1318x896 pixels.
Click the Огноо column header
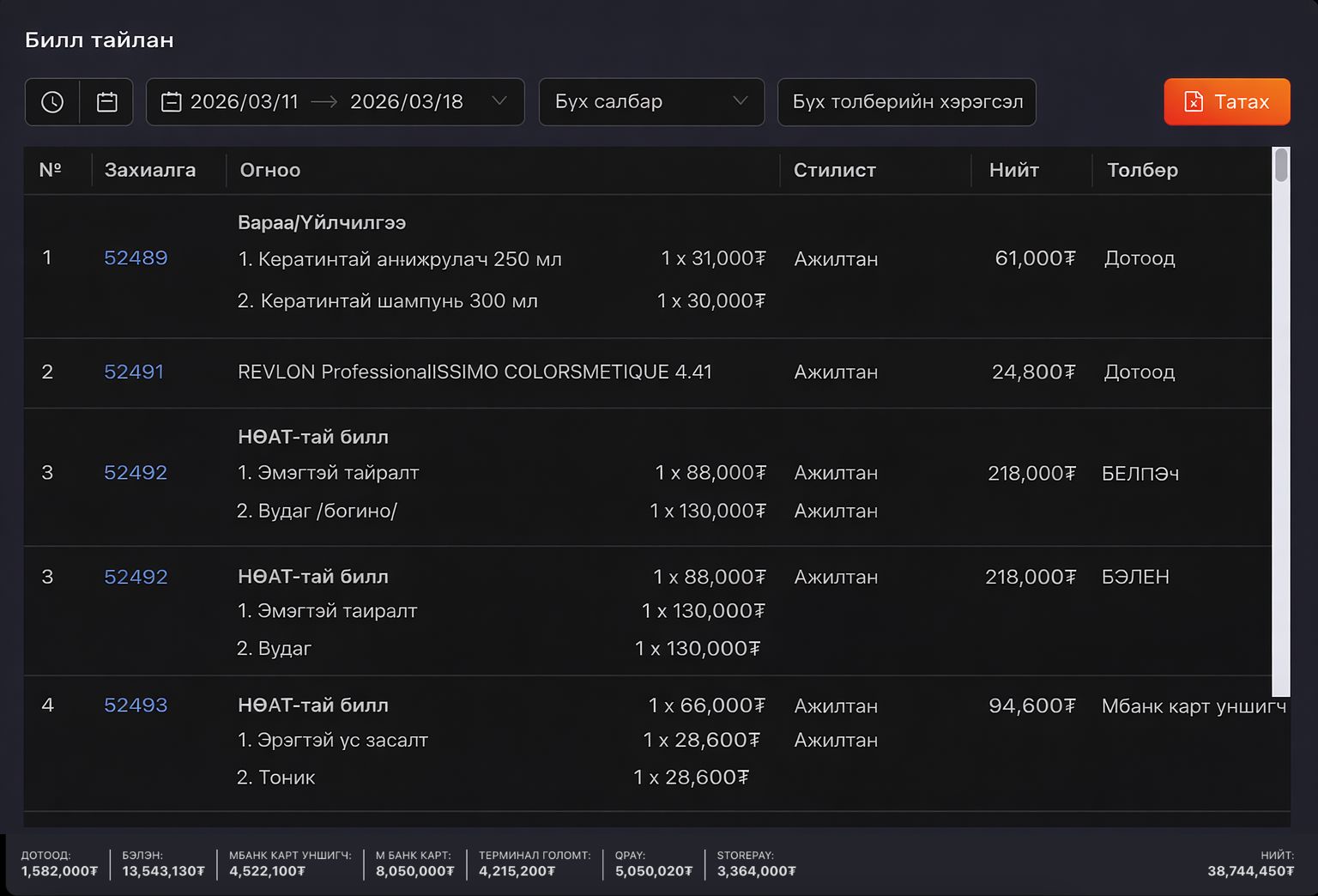click(x=270, y=170)
